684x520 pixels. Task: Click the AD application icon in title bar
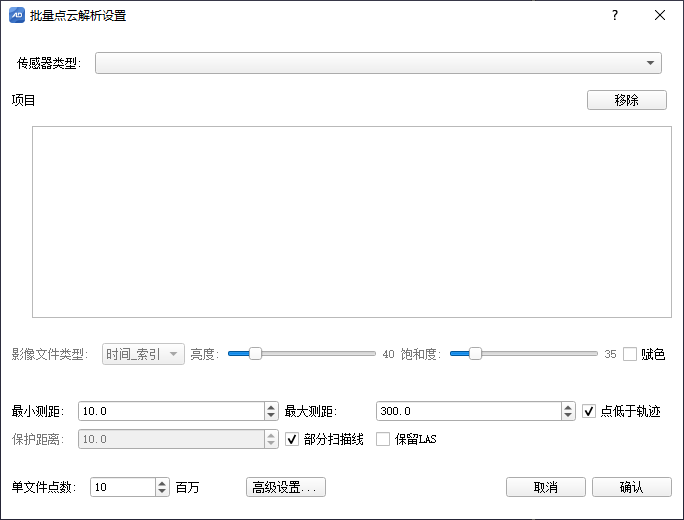coord(17,15)
